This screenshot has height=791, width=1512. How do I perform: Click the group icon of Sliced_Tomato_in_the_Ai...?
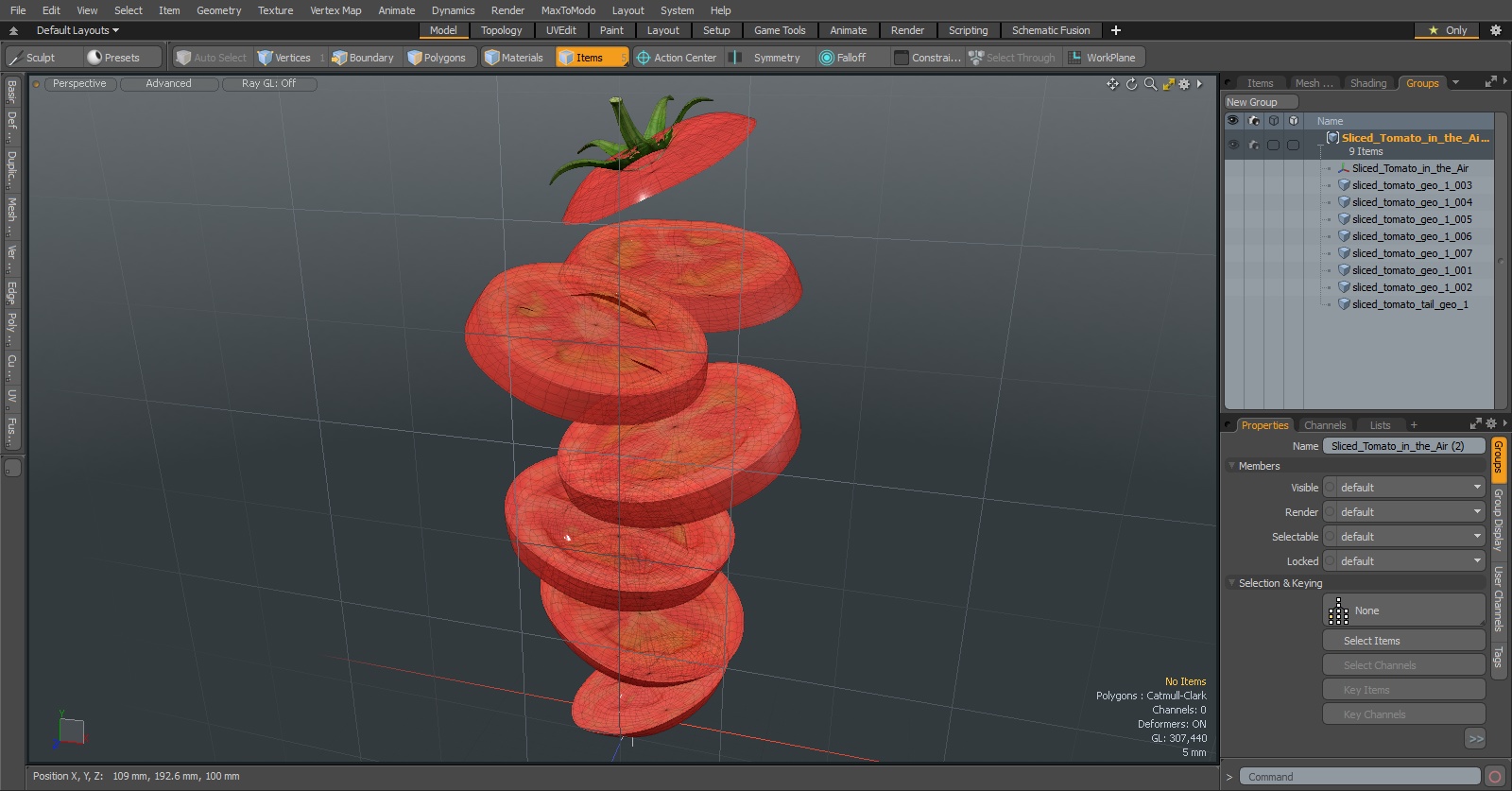(1332, 138)
